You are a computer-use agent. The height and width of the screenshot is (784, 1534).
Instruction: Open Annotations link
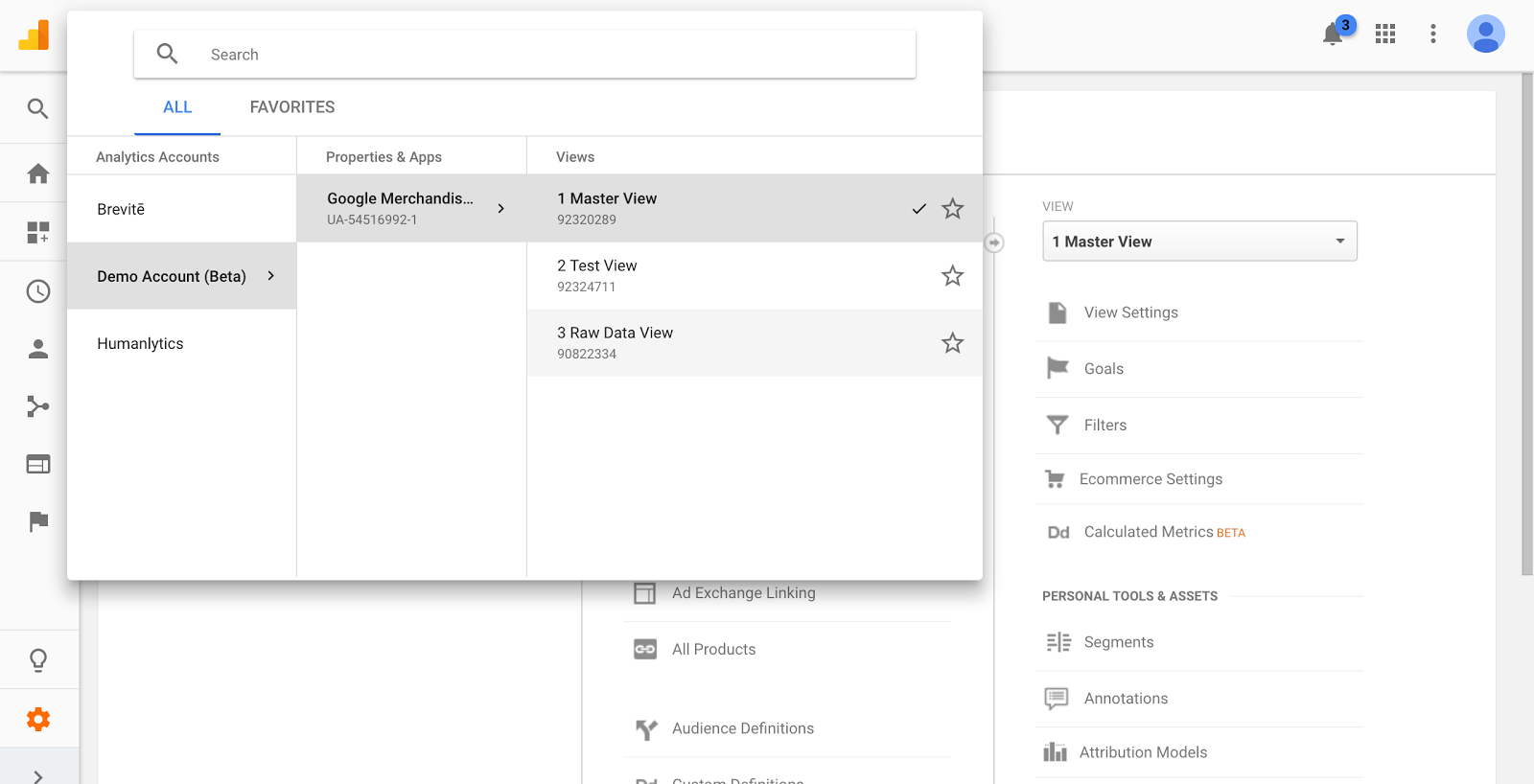point(1127,699)
